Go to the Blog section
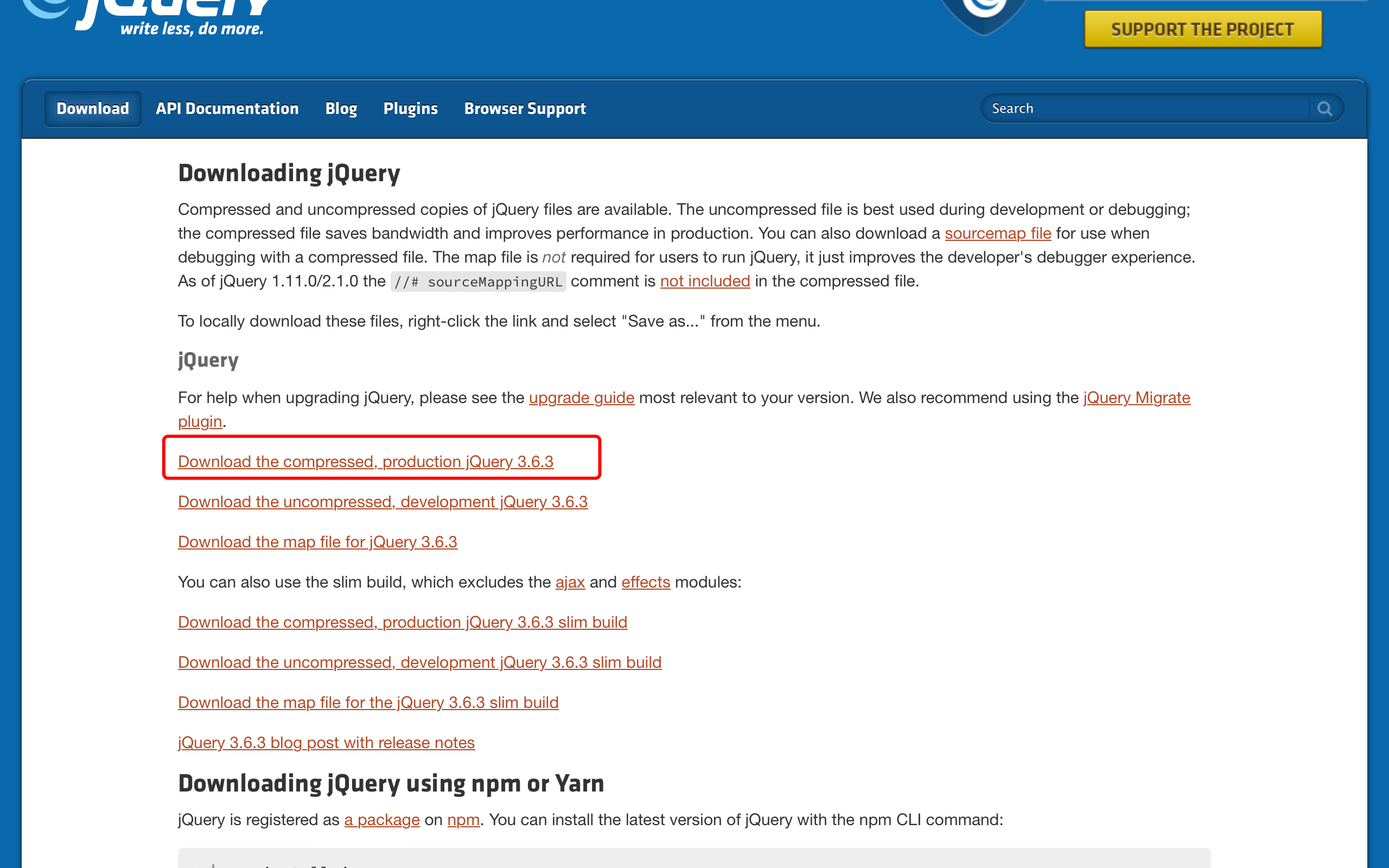Screen dimensions: 1389x868 341,108
